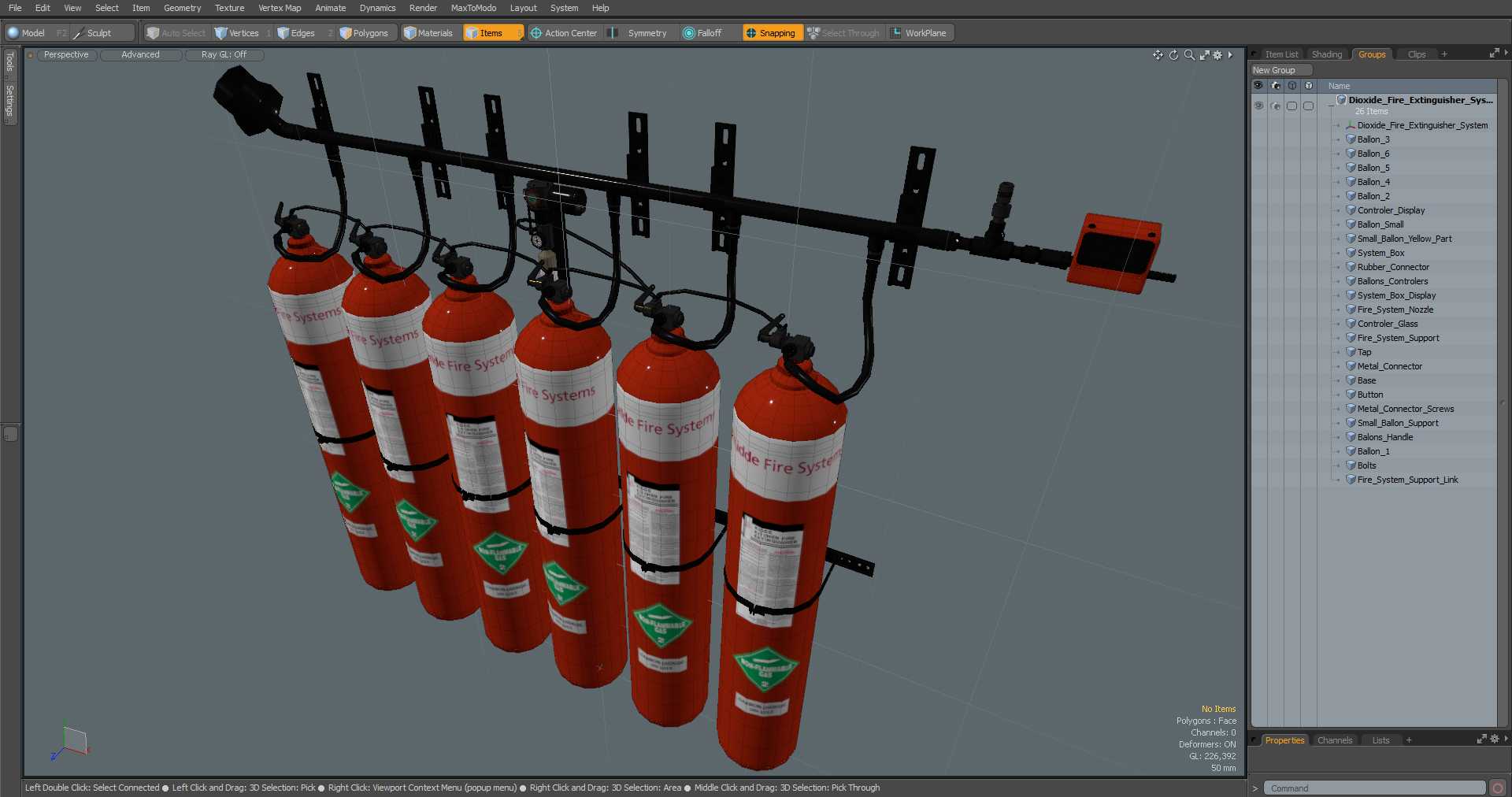
Task: Select Items selection mode
Action: pos(492,33)
